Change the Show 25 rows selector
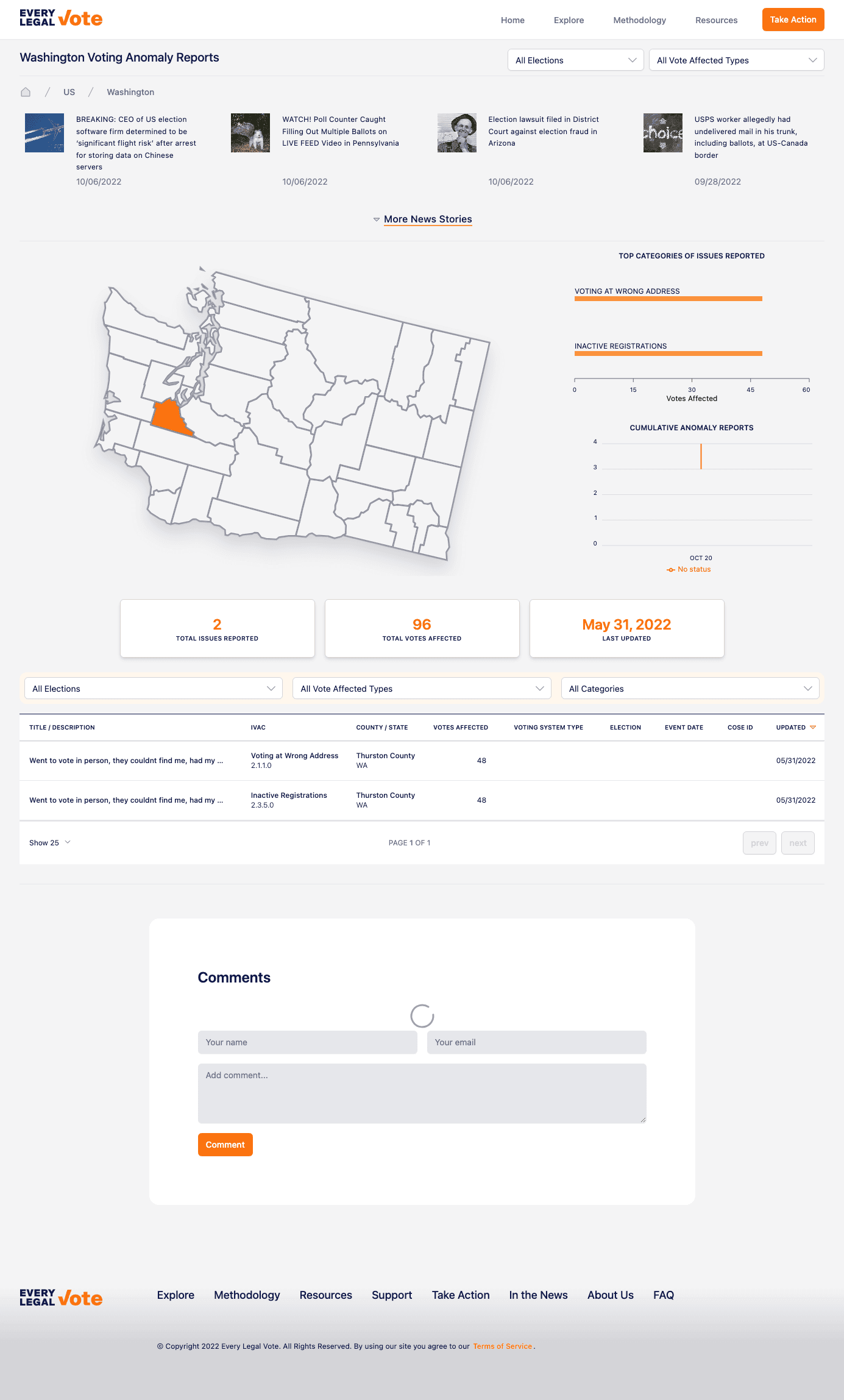 [50, 842]
